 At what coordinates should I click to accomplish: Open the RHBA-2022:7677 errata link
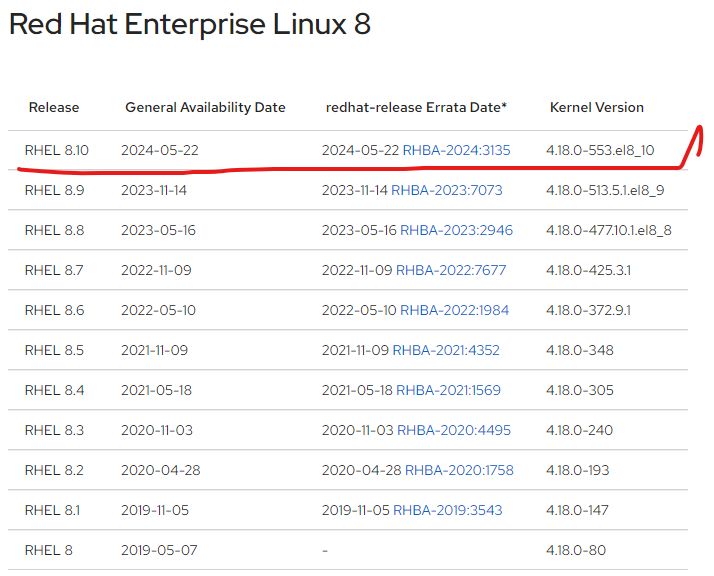pyautogui.click(x=451, y=270)
